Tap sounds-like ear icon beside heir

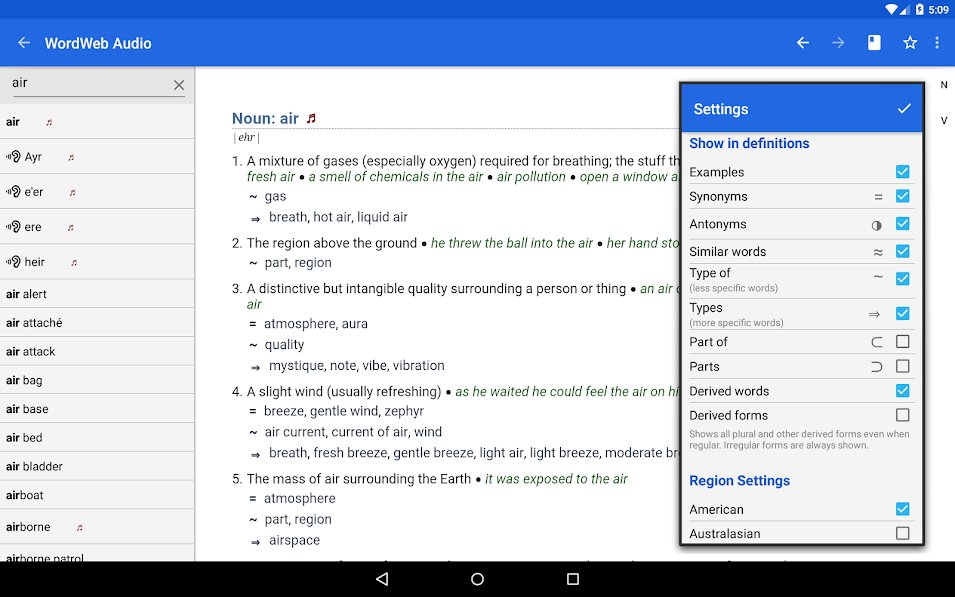[x=13, y=262]
